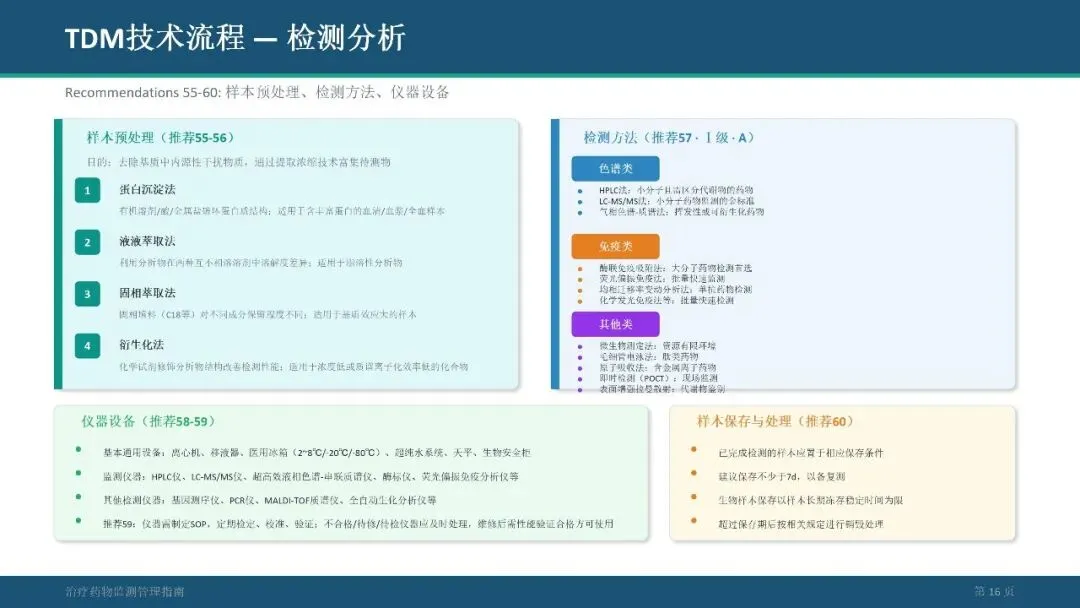Click the footer text 治疗药物监测管理指南

(x=125, y=591)
